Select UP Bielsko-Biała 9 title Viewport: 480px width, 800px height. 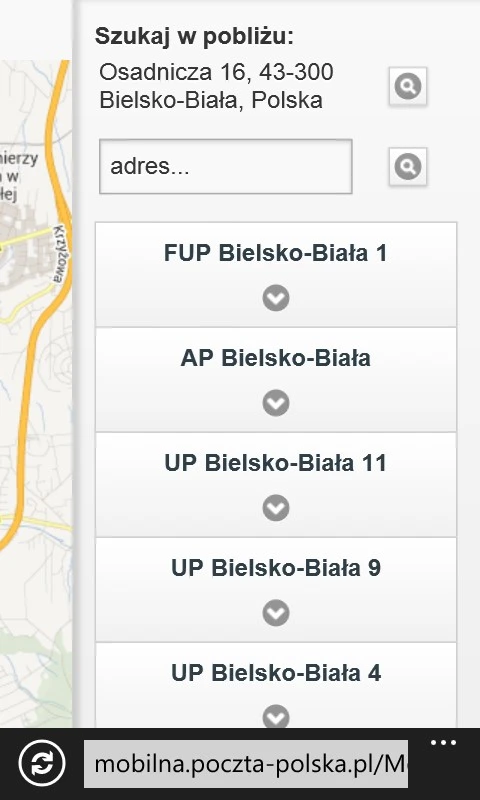276,568
